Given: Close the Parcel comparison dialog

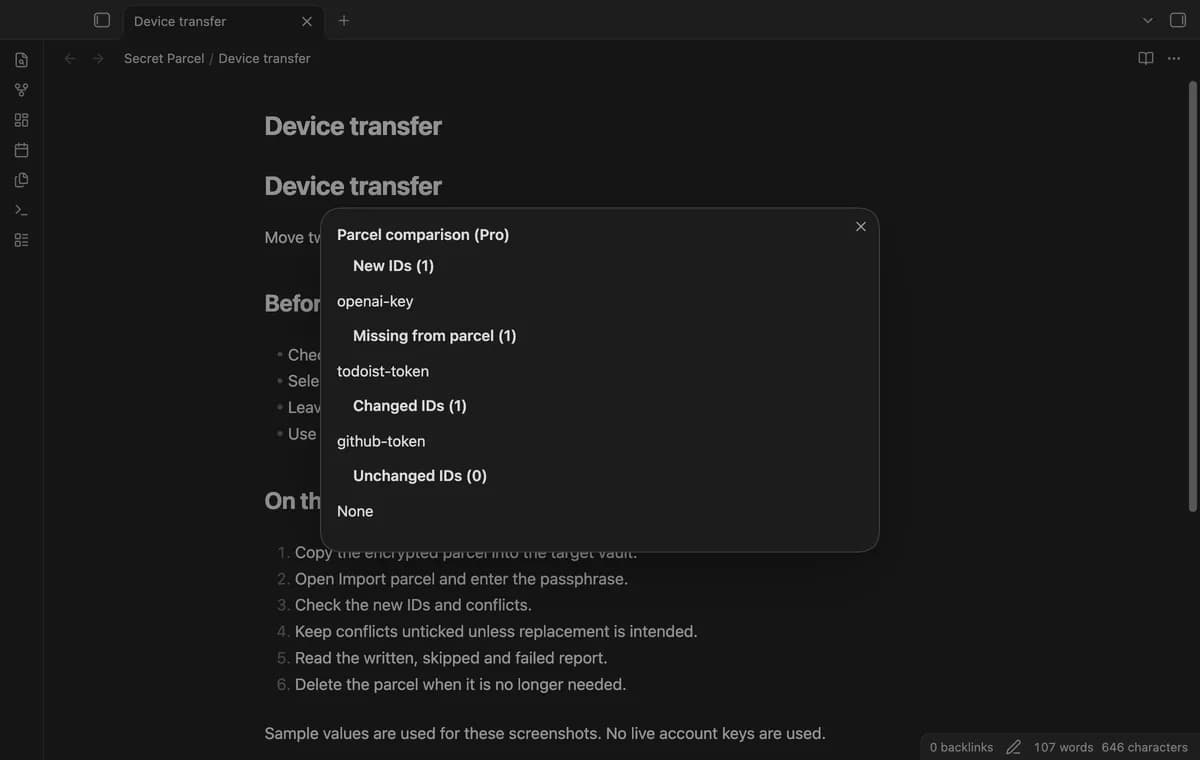Looking at the screenshot, I should tap(861, 226).
